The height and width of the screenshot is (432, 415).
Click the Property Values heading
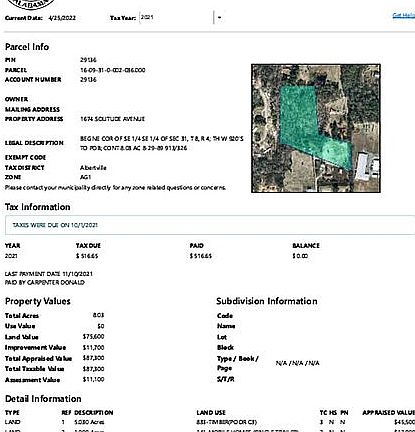[38, 301]
